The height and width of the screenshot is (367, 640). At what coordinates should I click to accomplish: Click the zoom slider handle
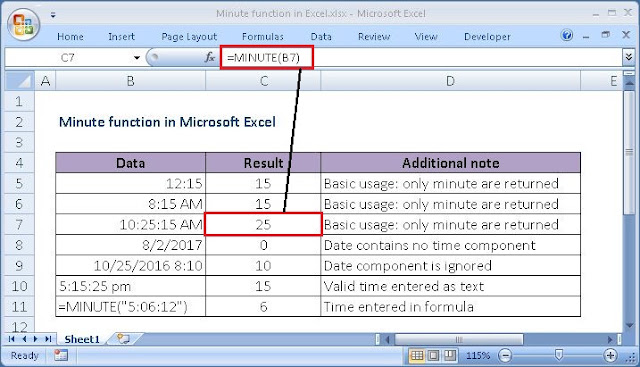(x=559, y=355)
